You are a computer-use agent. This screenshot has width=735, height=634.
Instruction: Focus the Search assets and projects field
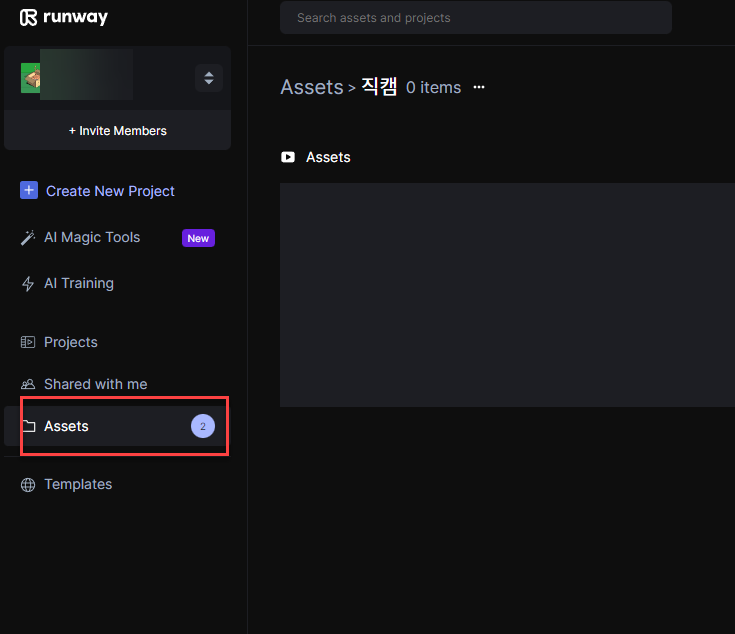tap(475, 18)
